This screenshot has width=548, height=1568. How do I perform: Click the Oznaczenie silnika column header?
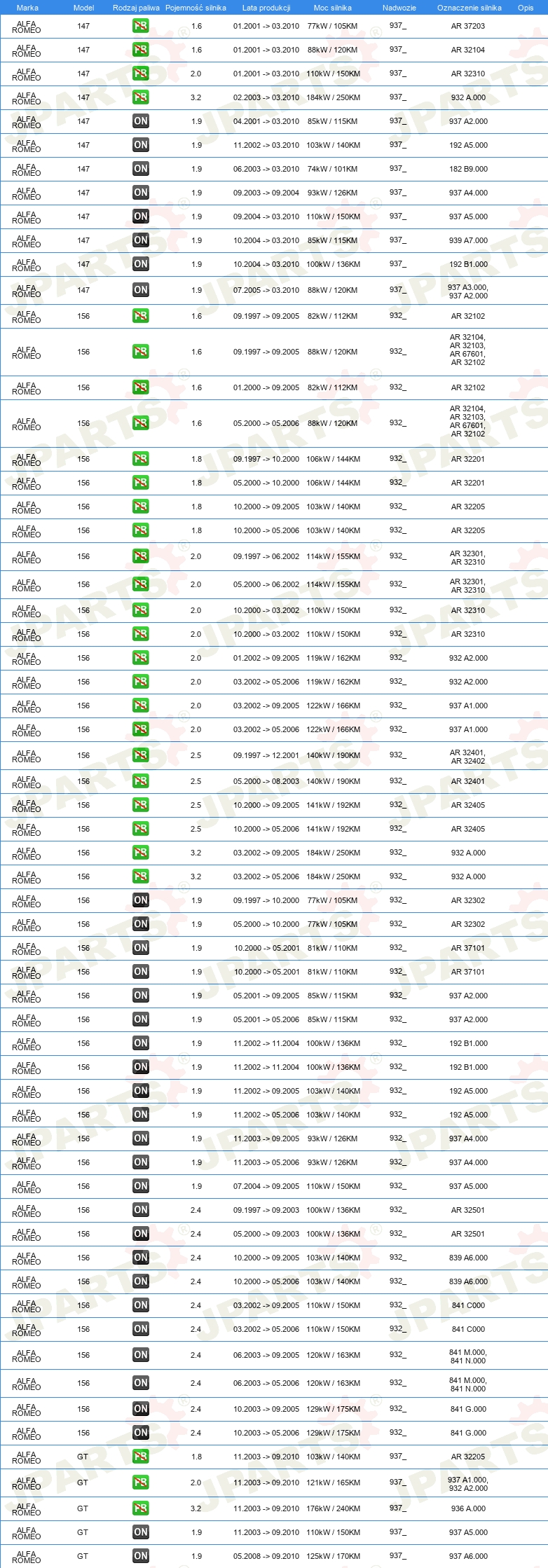pyautogui.click(x=470, y=8)
